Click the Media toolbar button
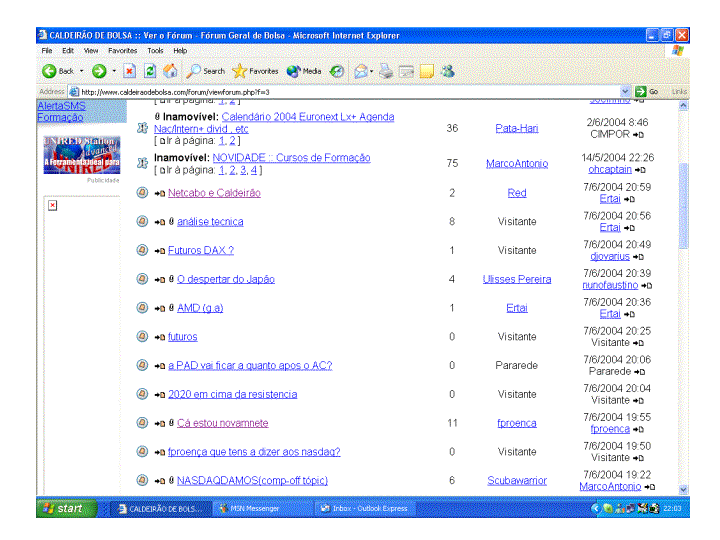This screenshot has width=720, height=540. click(304, 71)
